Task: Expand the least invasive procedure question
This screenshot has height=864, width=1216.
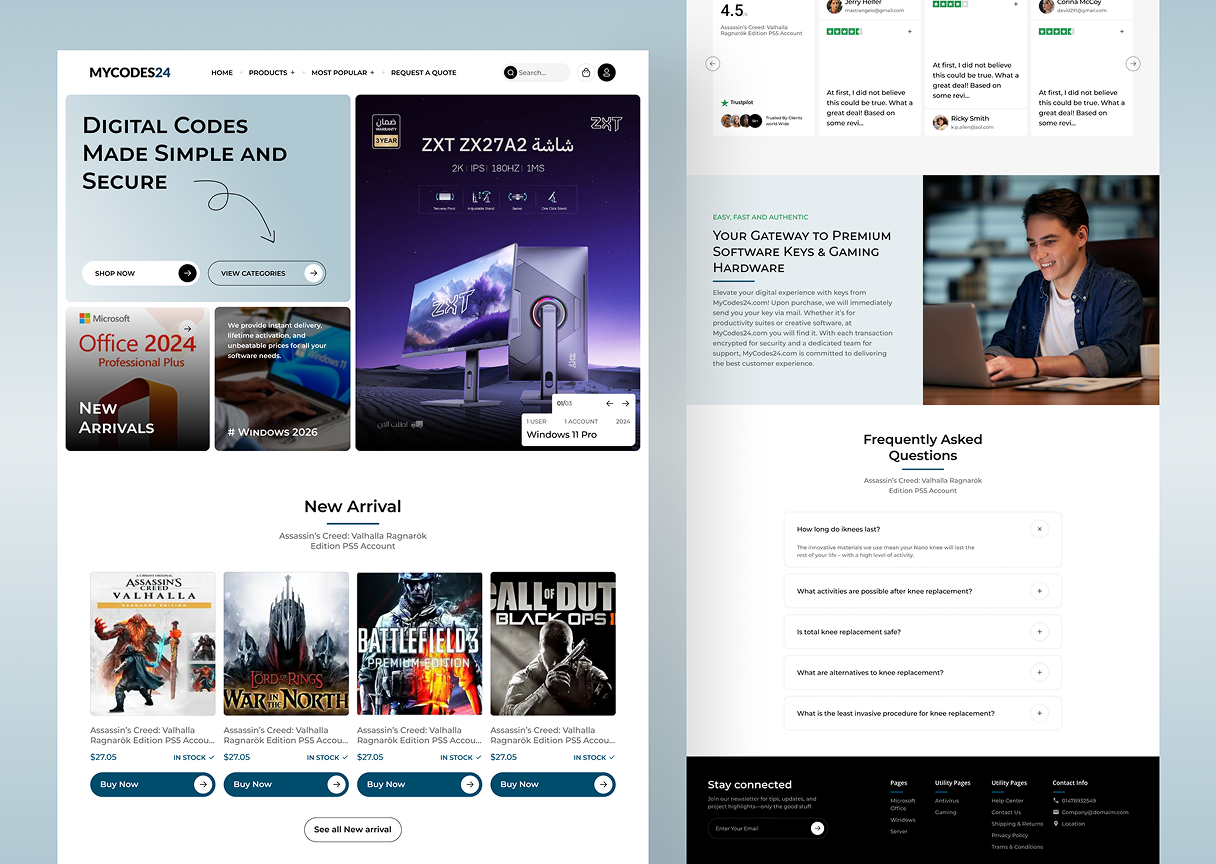Action: tap(1039, 713)
